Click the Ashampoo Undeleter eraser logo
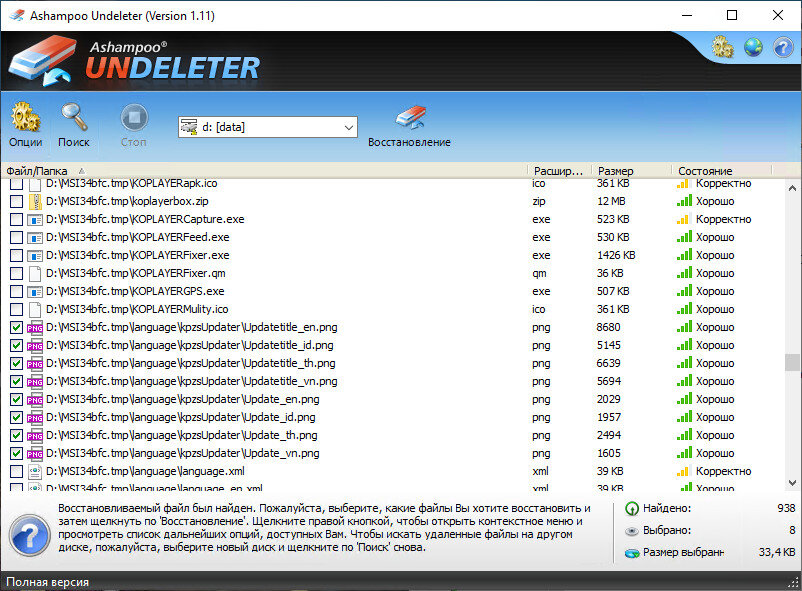The width and height of the screenshot is (802, 591). point(42,60)
